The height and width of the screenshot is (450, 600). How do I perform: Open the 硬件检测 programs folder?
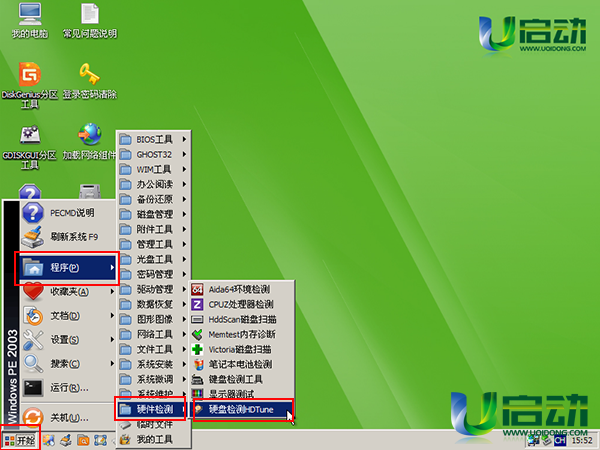point(153,409)
